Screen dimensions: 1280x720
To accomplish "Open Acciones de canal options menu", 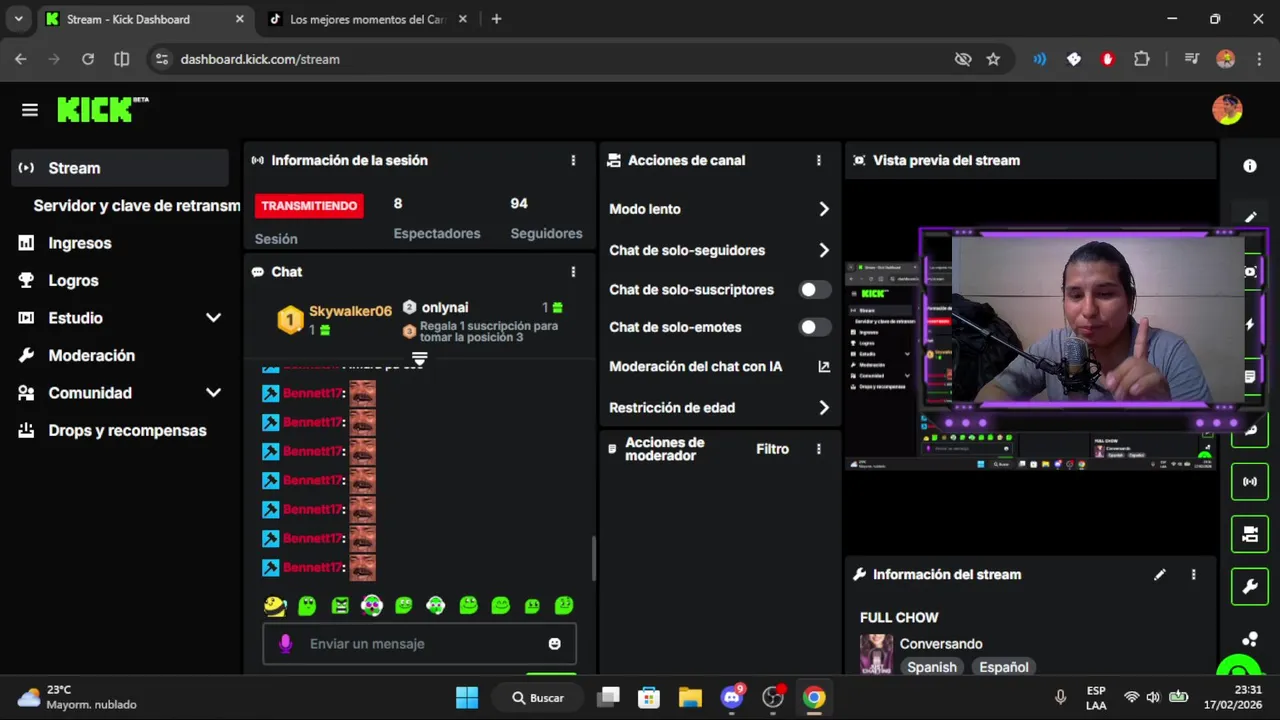I will click(819, 160).
